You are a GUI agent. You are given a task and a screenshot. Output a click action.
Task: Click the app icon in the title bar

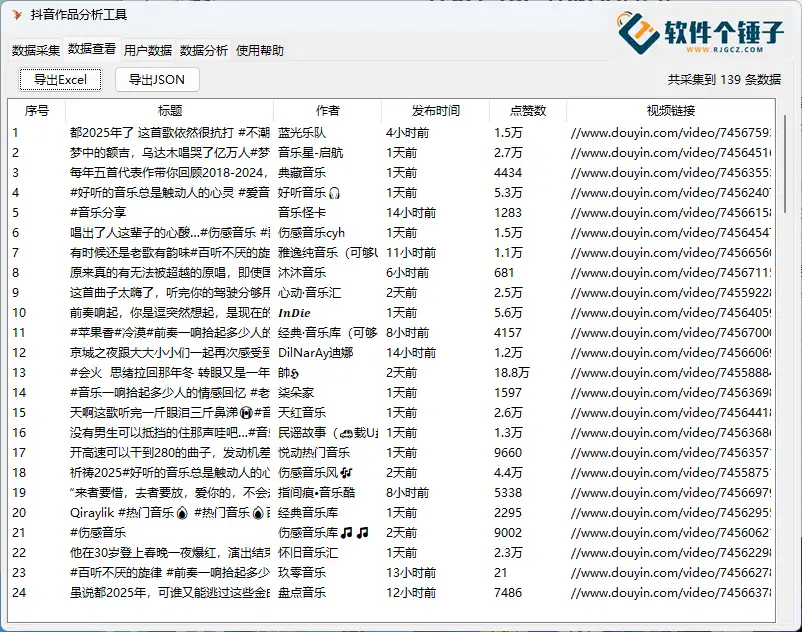coord(17,15)
